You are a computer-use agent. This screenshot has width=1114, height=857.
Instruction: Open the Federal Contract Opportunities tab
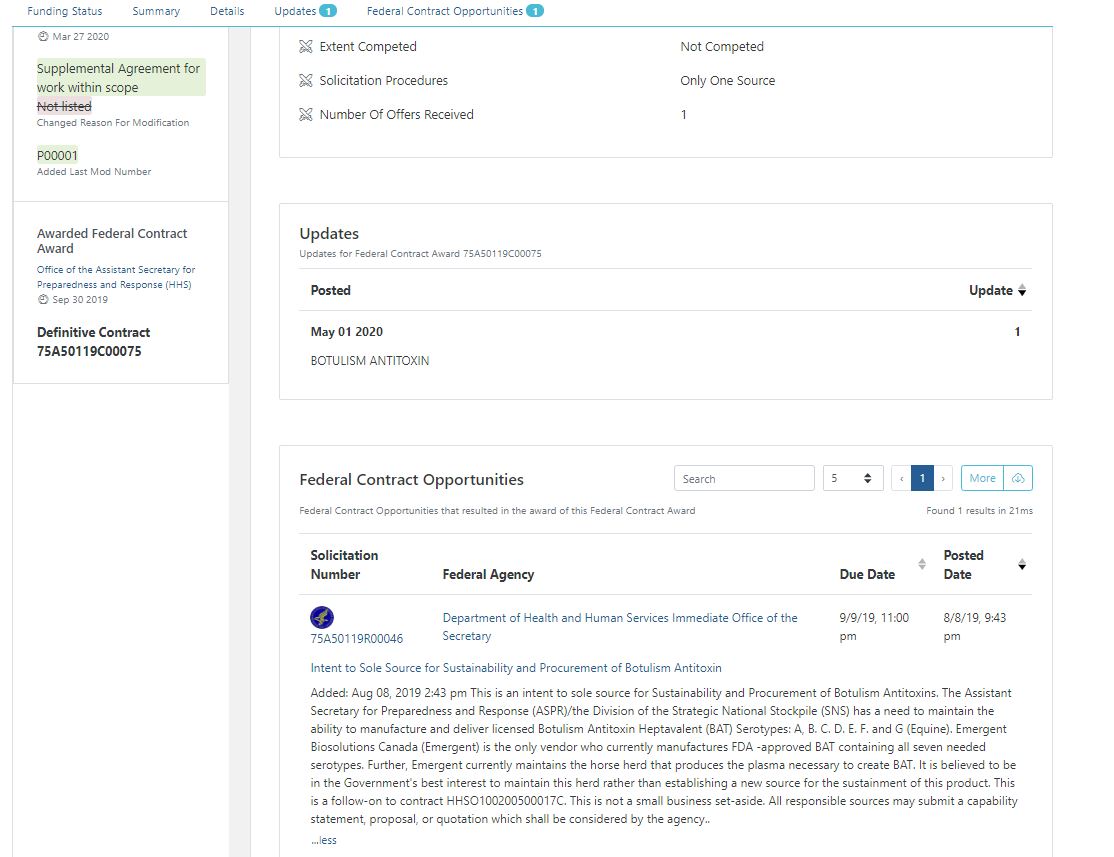tap(445, 11)
